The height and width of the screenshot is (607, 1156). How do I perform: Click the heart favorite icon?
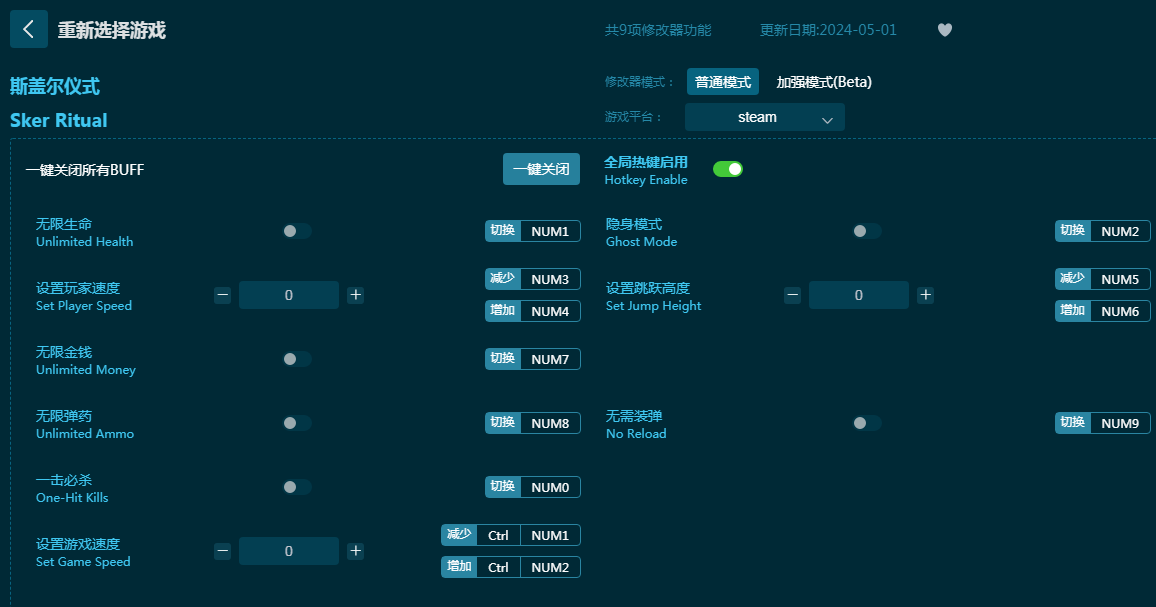944,30
